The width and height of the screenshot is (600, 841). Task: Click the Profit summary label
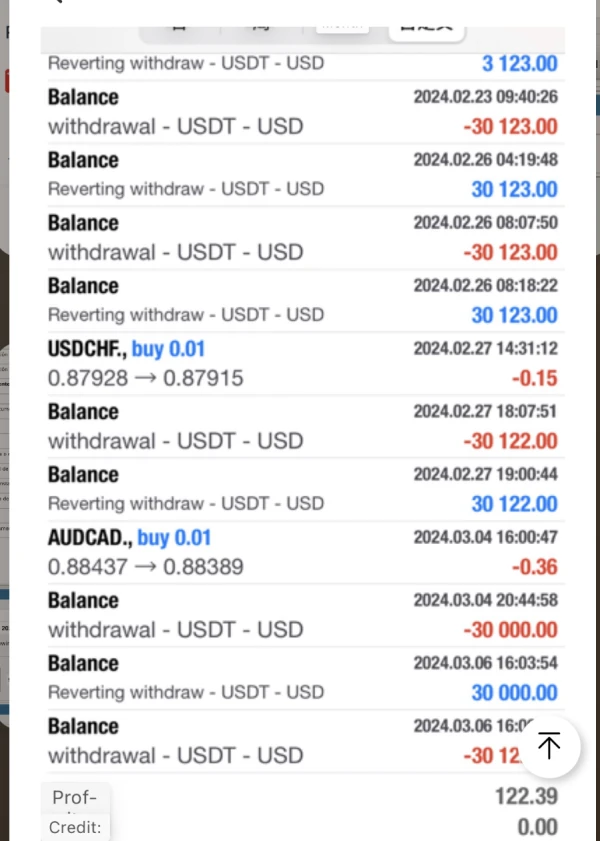(75, 798)
